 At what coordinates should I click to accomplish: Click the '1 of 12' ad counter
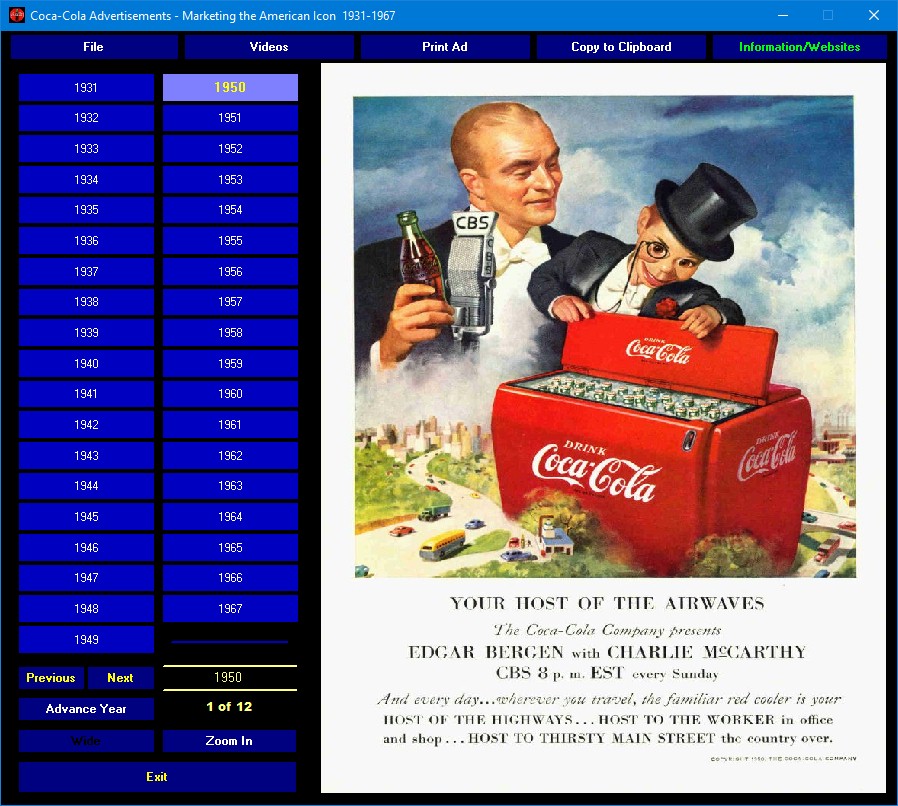(x=229, y=707)
